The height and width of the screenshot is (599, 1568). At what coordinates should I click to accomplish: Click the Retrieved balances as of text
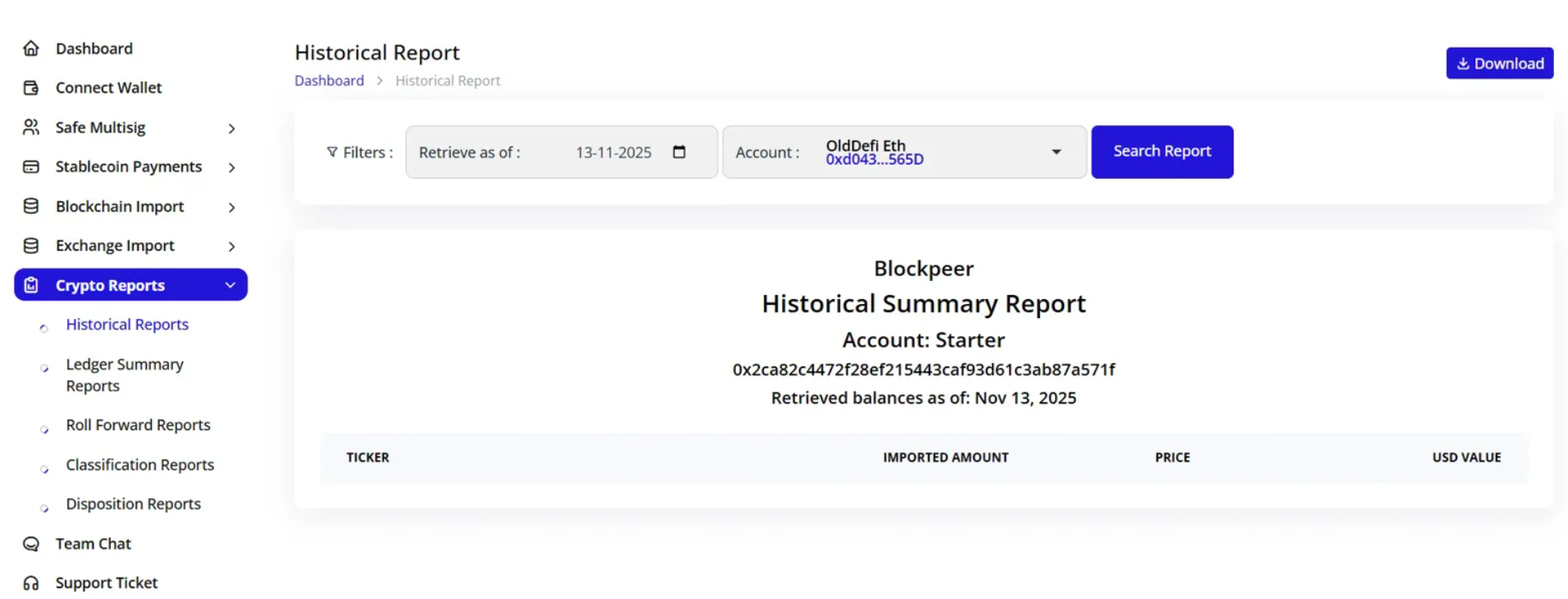click(x=924, y=398)
